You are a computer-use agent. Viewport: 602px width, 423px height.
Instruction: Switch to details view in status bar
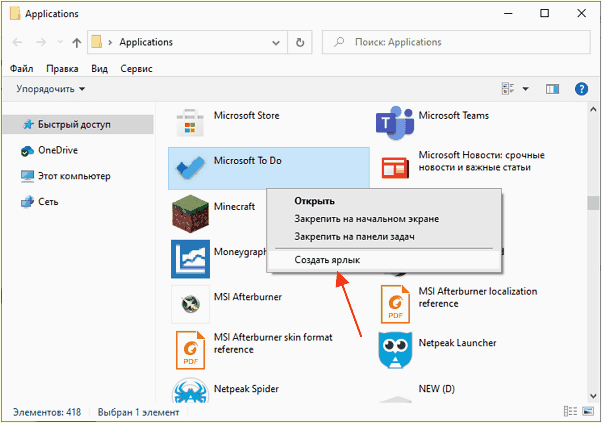tap(570, 411)
